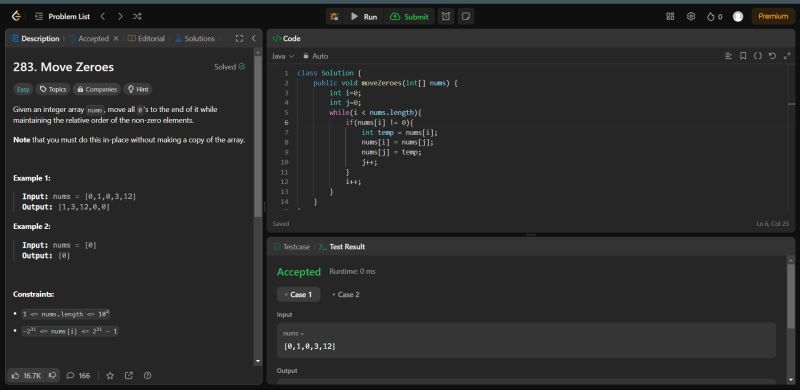Expand the Companies tag
The width and height of the screenshot is (800, 390).
click(97, 89)
